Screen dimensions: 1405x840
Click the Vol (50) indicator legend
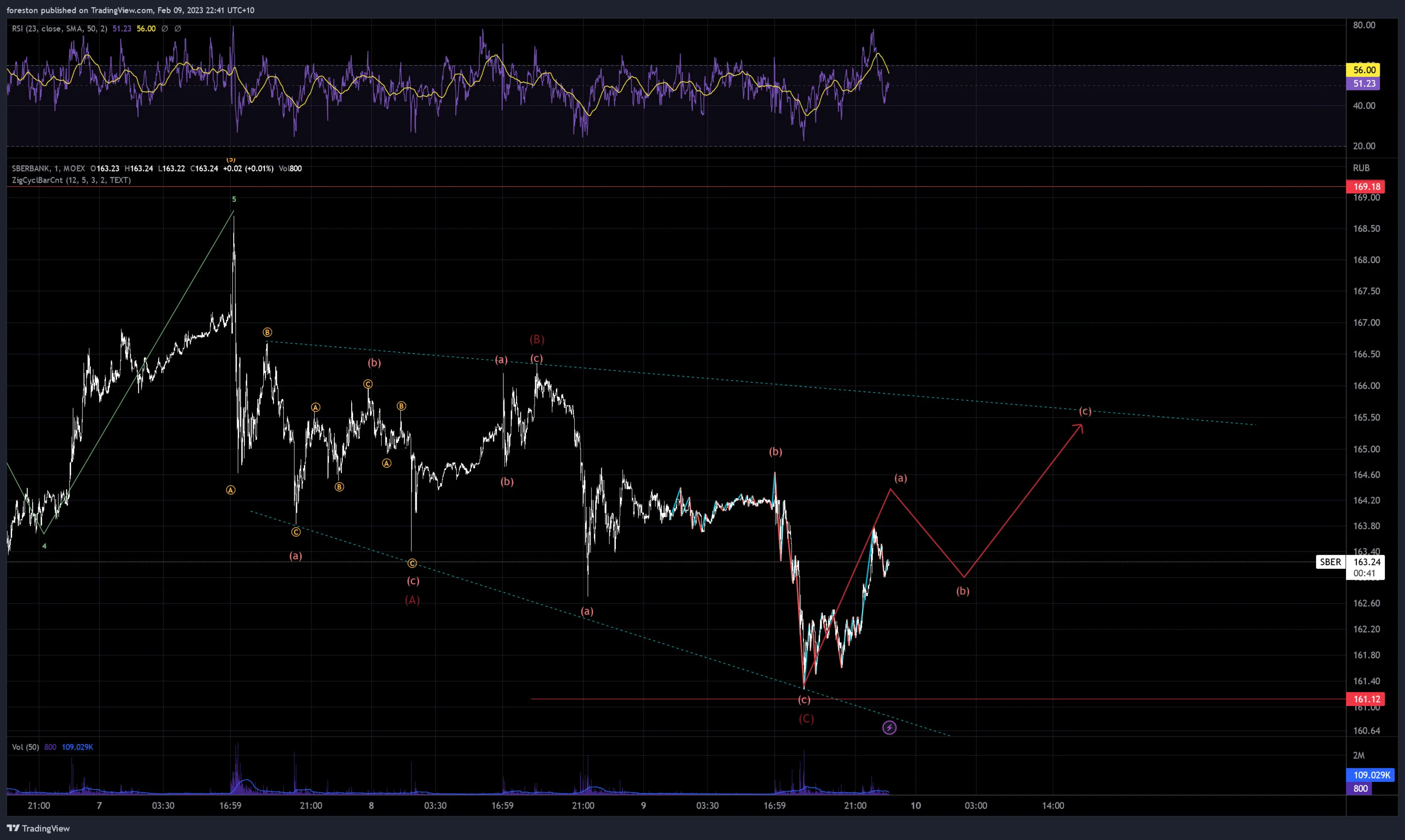[25, 747]
